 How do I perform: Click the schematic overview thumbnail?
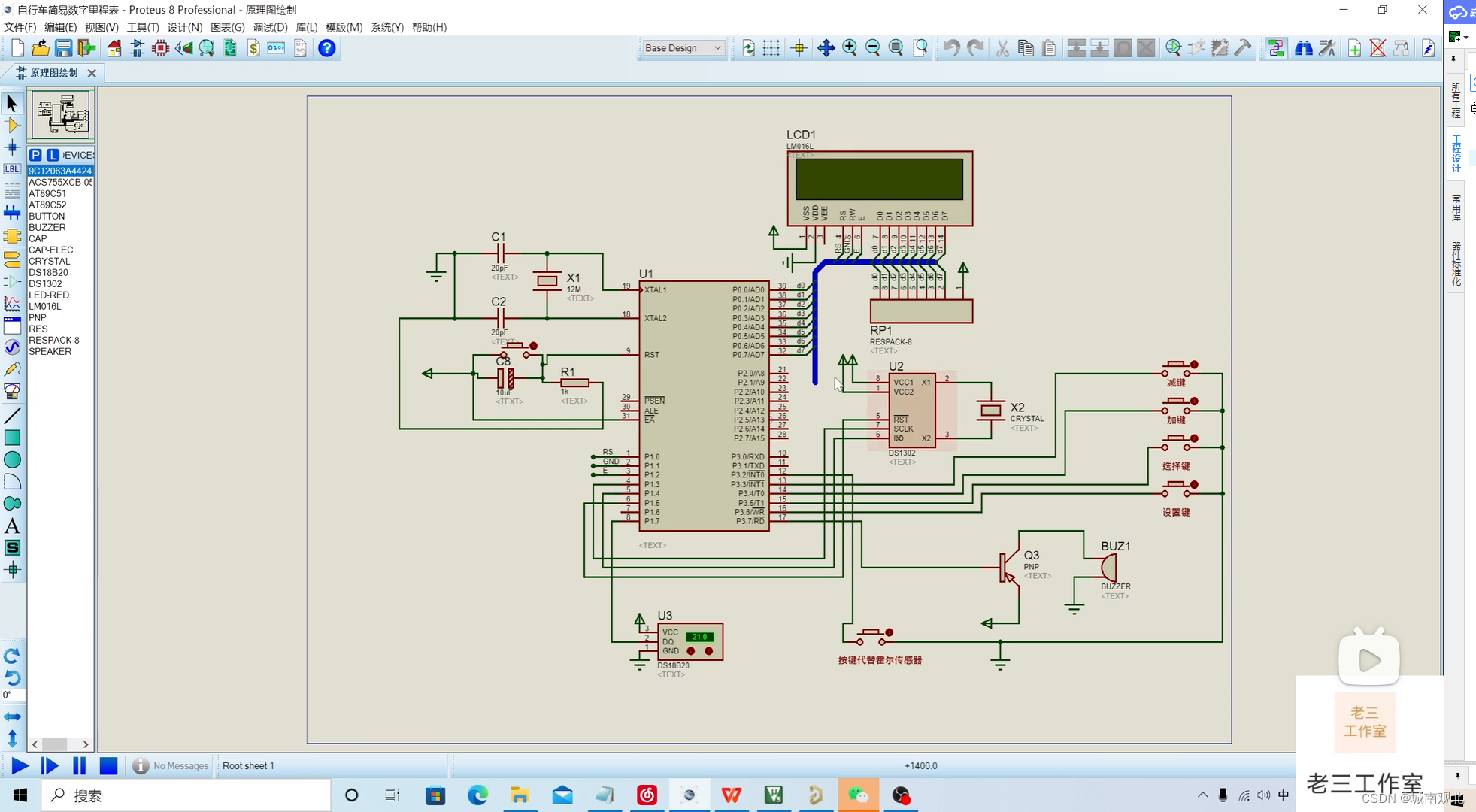pyautogui.click(x=60, y=114)
